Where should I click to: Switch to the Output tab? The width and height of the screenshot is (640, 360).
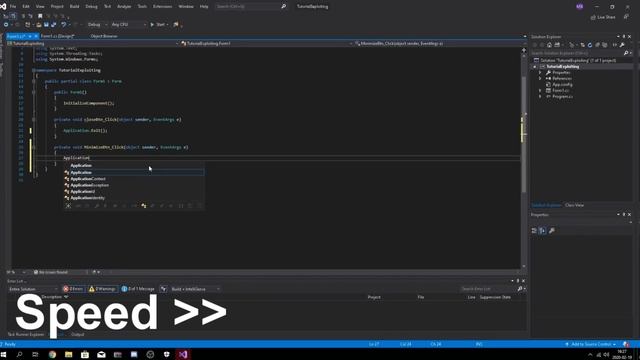tap(78, 335)
